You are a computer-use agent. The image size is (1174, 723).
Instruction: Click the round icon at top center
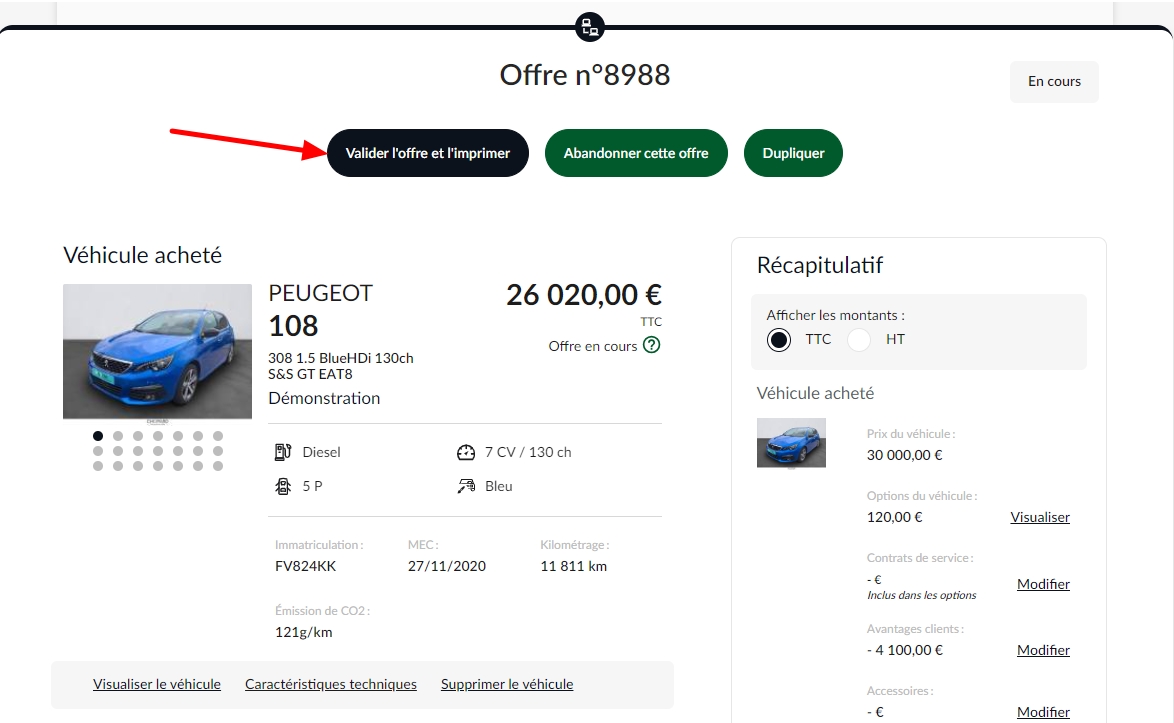pyautogui.click(x=590, y=28)
